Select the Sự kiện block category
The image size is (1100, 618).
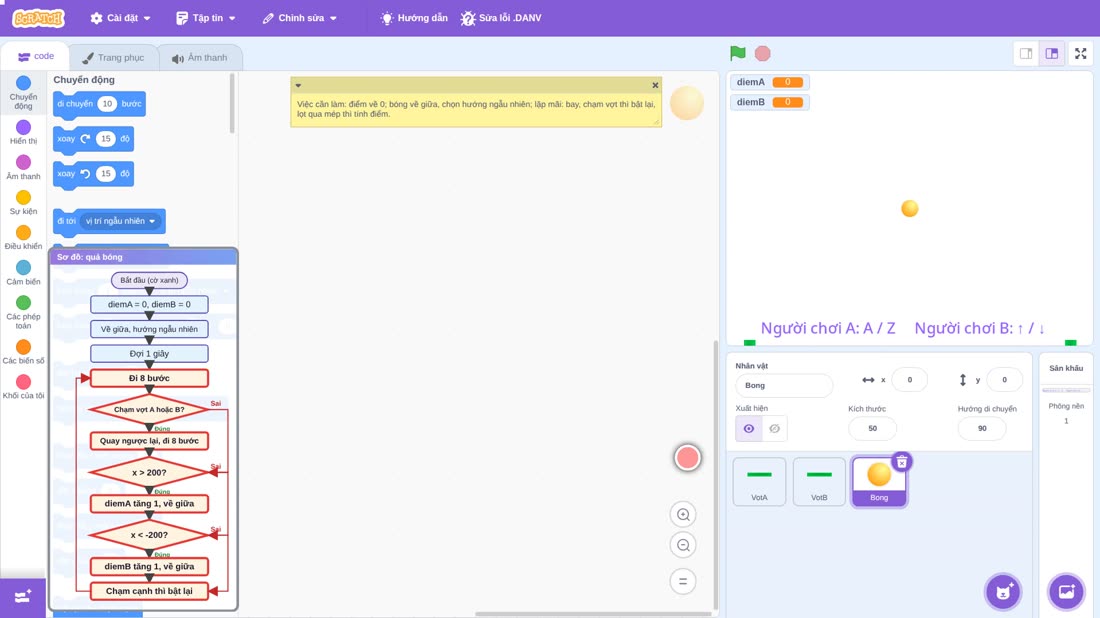(23, 202)
